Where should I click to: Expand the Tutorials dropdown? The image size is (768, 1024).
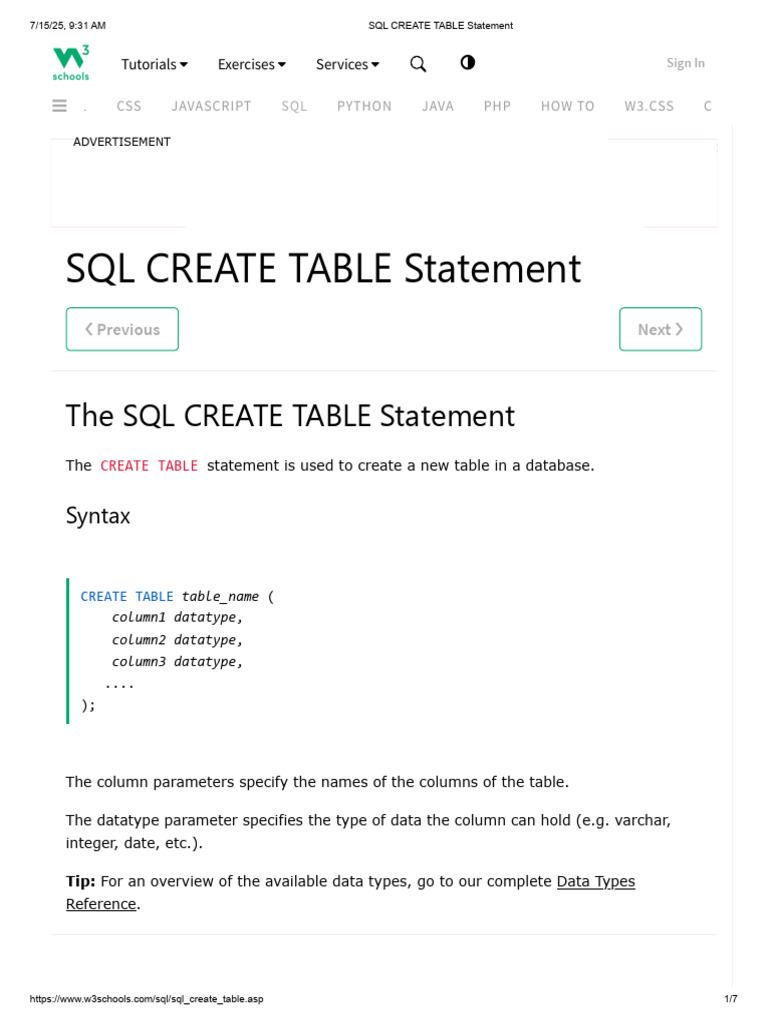tap(154, 64)
